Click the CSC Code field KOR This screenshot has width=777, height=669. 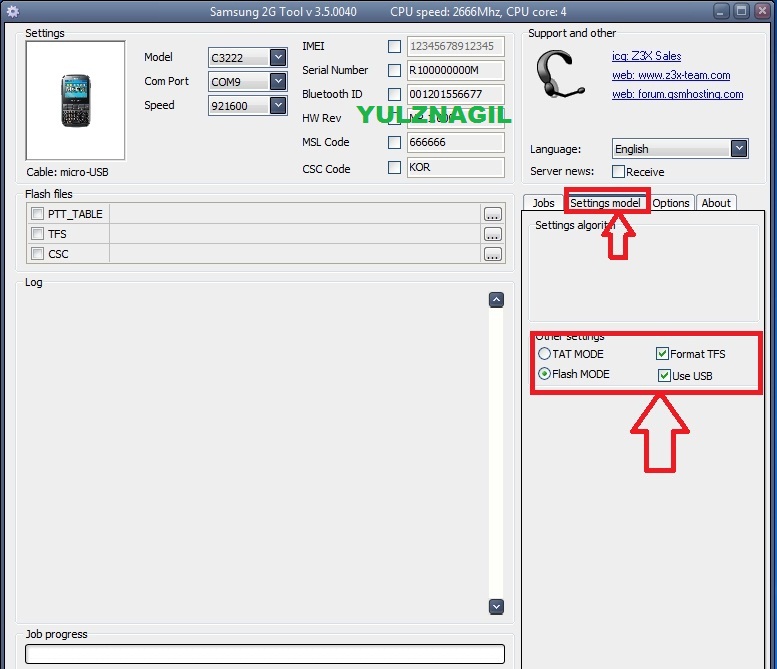pyautogui.click(x=455, y=167)
